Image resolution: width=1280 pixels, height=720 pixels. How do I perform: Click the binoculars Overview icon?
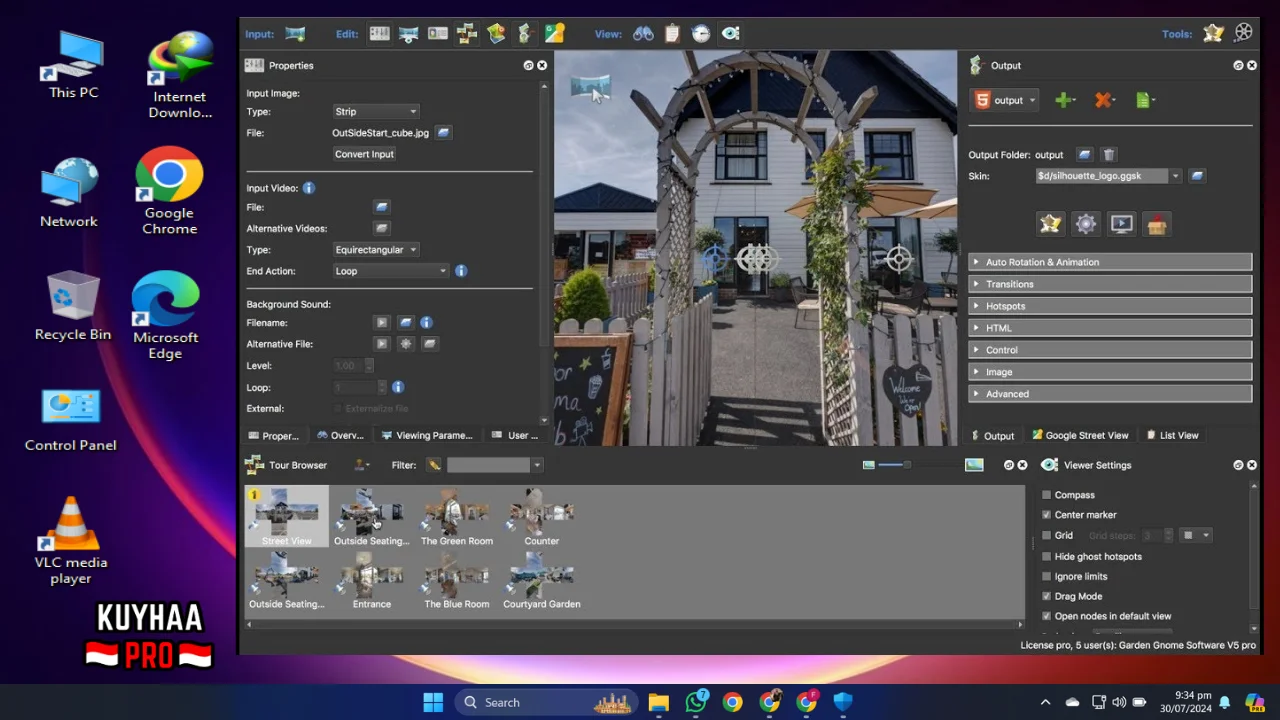pos(643,34)
